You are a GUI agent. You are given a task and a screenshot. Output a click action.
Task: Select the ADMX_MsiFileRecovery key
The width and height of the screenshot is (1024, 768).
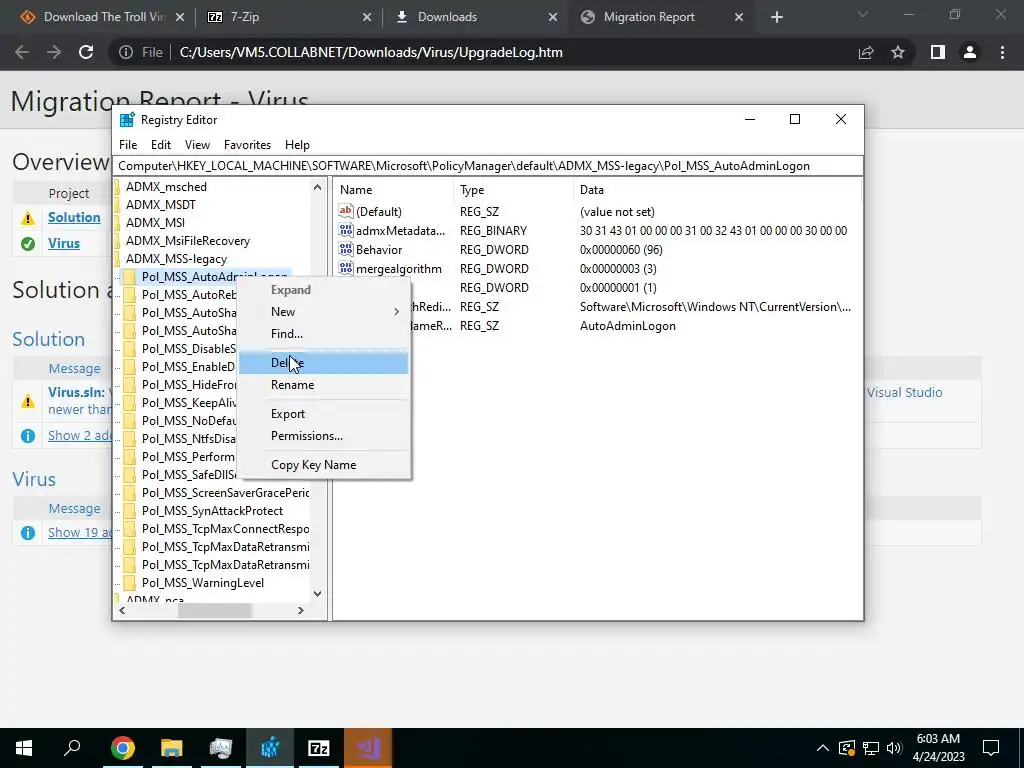188,241
